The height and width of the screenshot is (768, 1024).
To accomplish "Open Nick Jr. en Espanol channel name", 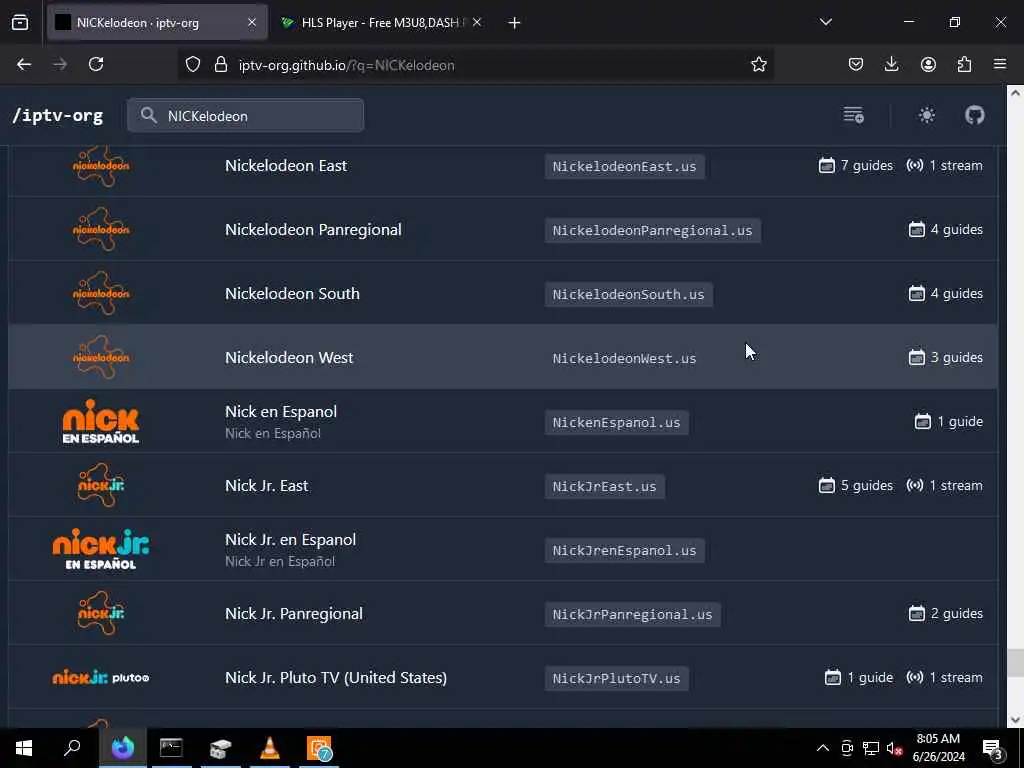I will 291,540.
